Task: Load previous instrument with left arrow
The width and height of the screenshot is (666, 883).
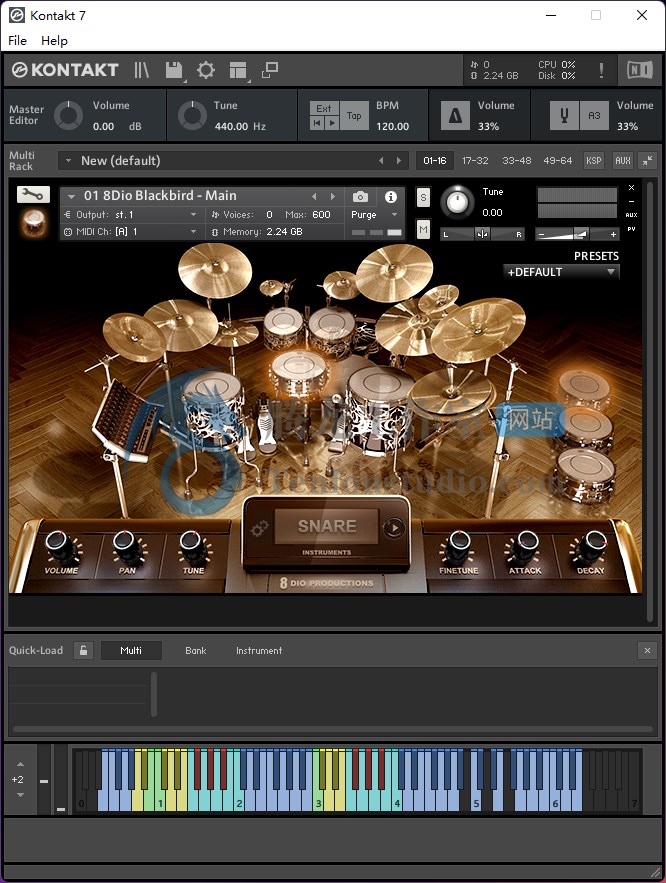Action: click(x=314, y=197)
